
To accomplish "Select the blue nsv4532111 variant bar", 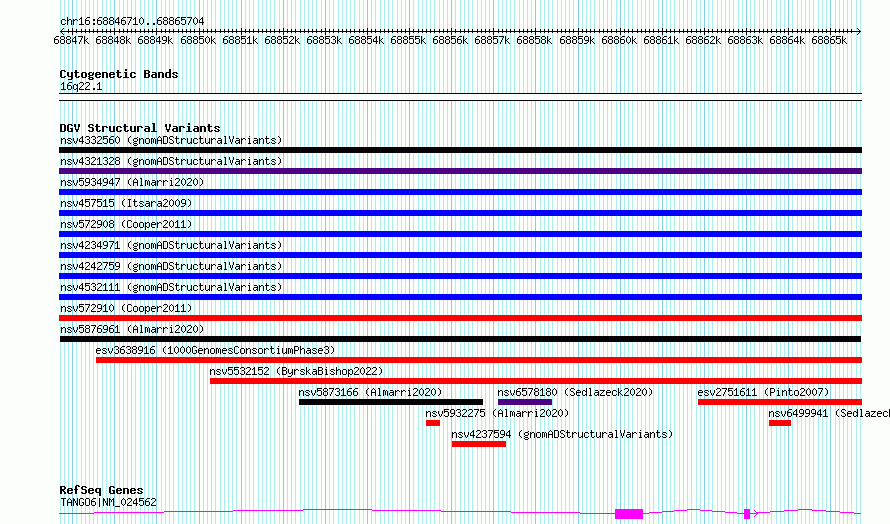I will click(460, 297).
